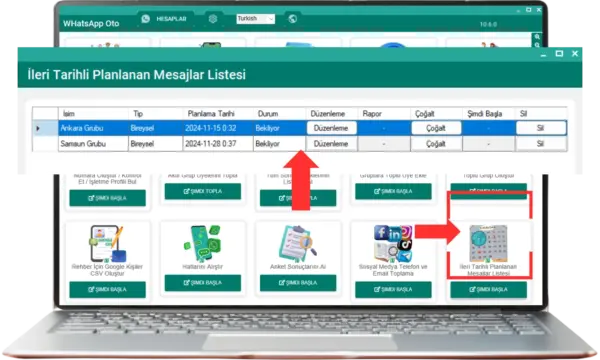Click ŞİMDİ TOPLA under Aktif Grup Üyelerini Topla
The width and height of the screenshot is (600, 360).
pos(203,191)
